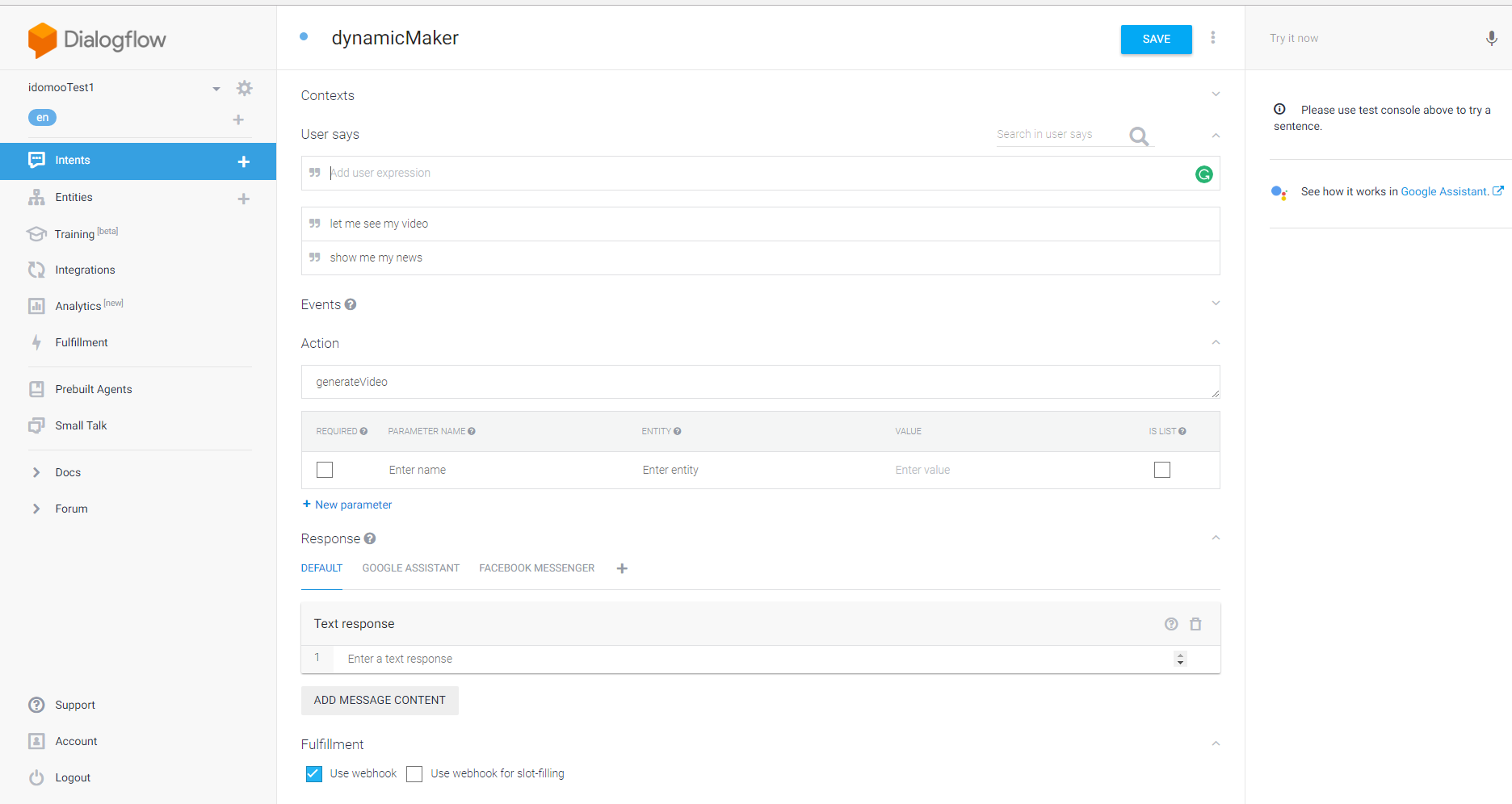Click the search magnifier in user says

pyautogui.click(x=1139, y=136)
